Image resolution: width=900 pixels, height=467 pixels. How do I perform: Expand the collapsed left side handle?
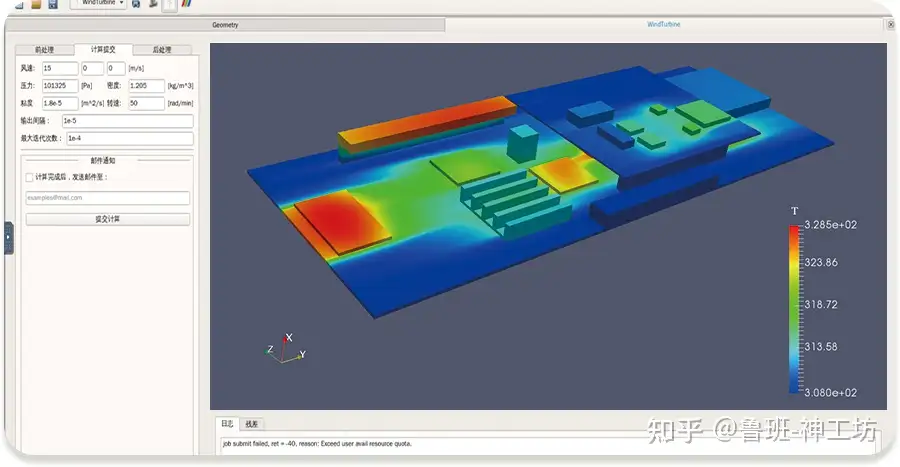coord(9,238)
